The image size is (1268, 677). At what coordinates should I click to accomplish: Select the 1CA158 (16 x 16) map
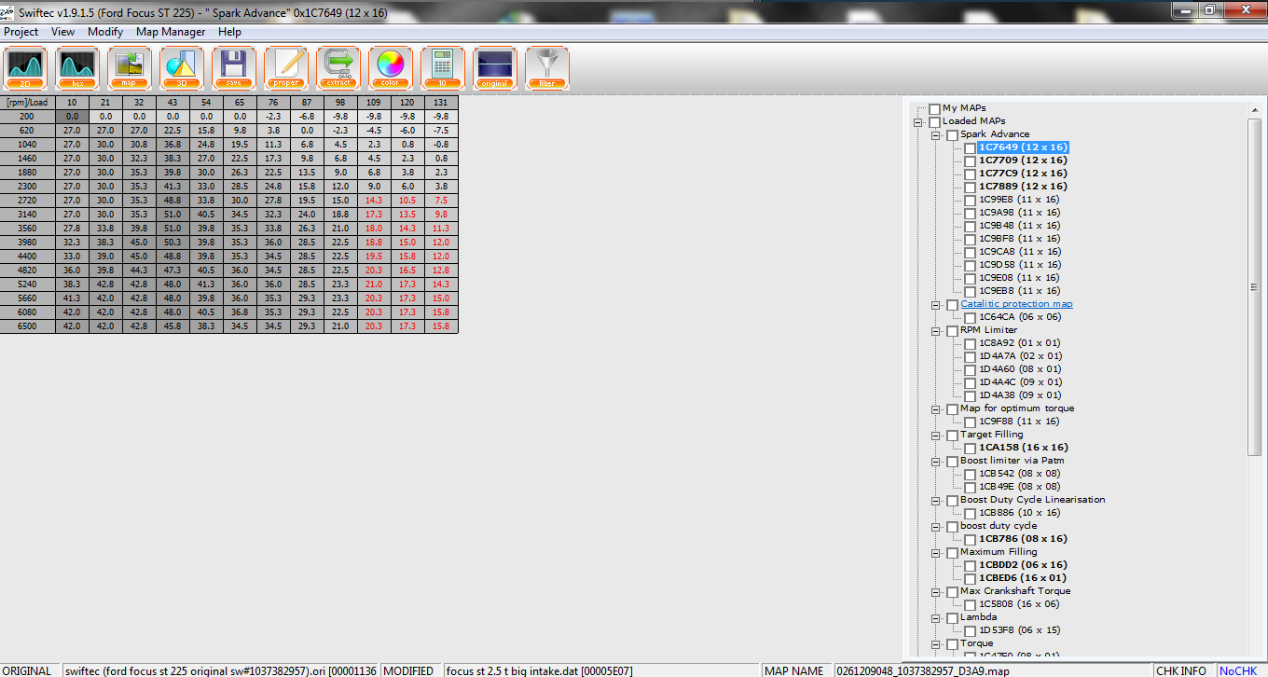point(1023,448)
